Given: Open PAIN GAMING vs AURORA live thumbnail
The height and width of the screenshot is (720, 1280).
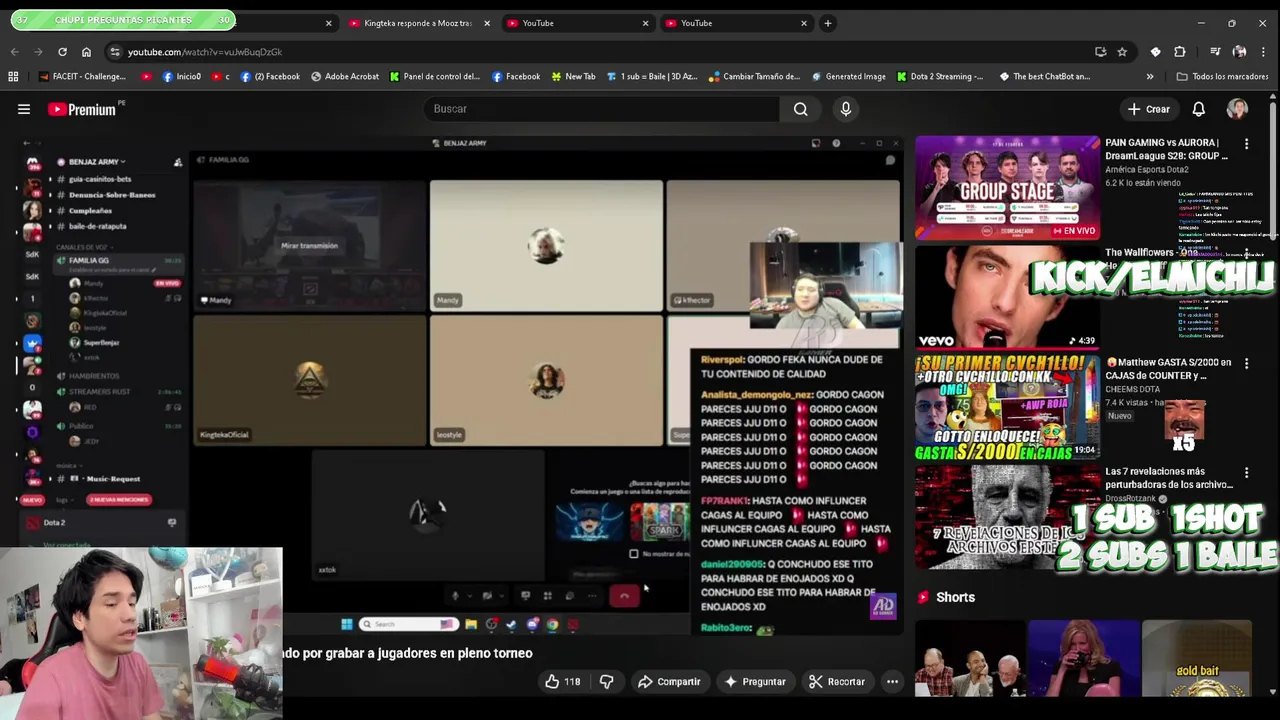Looking at the screenshot, I should coord(1007,188).
